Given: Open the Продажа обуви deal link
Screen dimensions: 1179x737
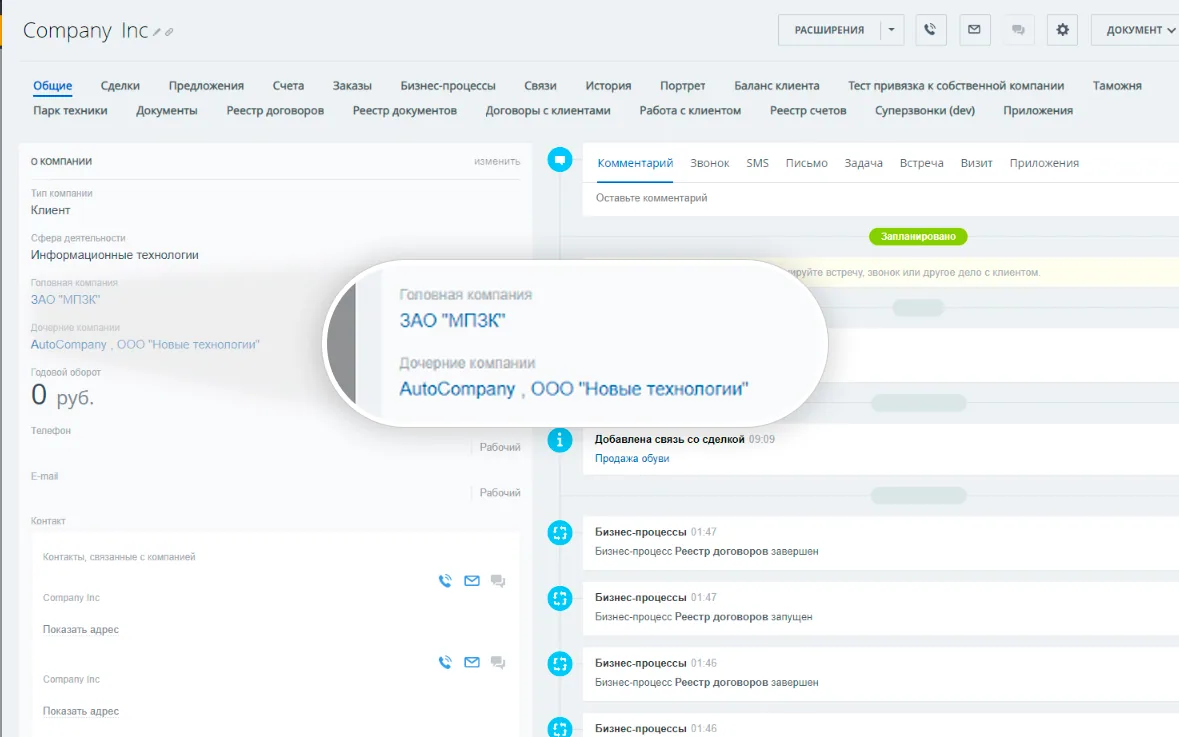Looking at the screenshot, I should [632, 458].
